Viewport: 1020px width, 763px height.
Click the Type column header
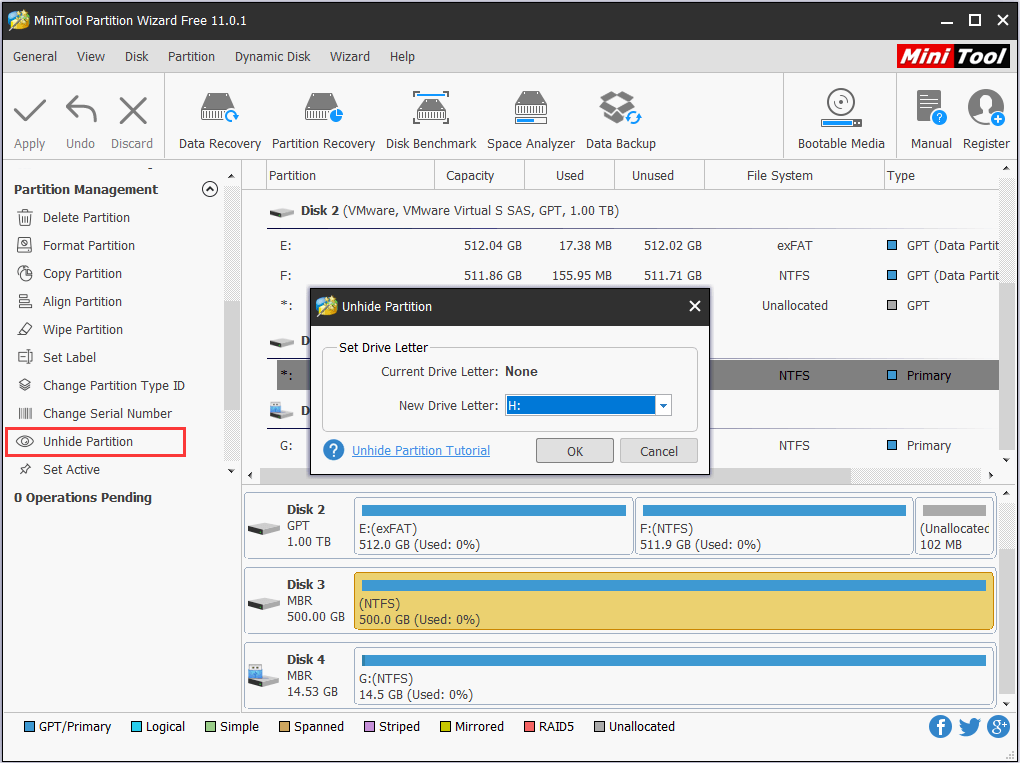(x=941, y=176)
